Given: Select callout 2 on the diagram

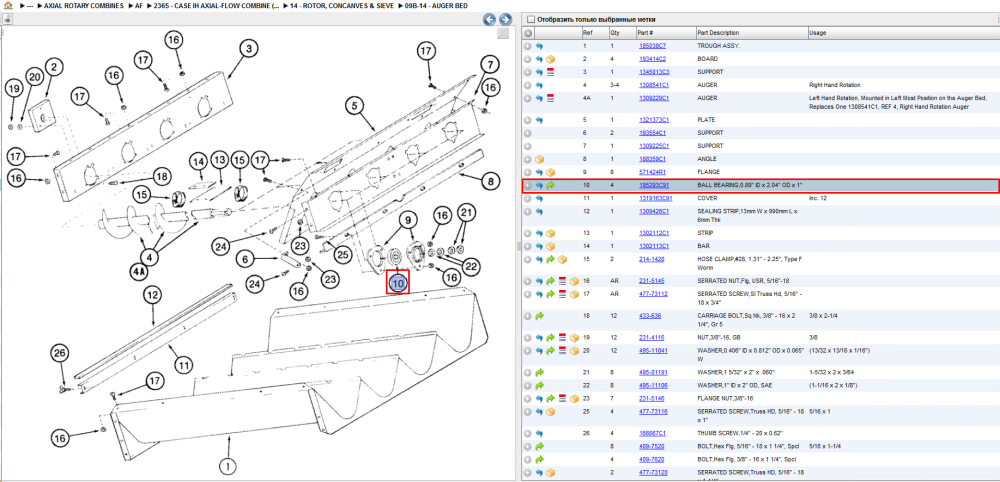Looking at the screenshot, I should coord(54,67).
